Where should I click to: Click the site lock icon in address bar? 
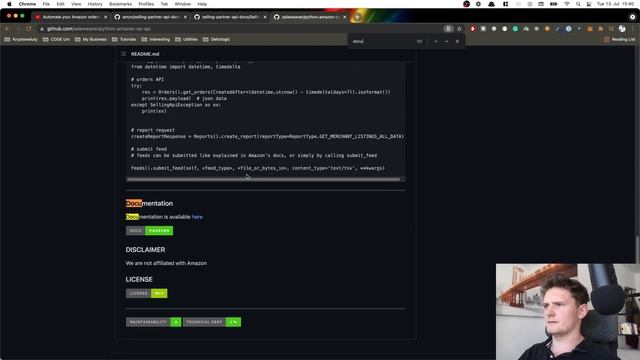42,29
